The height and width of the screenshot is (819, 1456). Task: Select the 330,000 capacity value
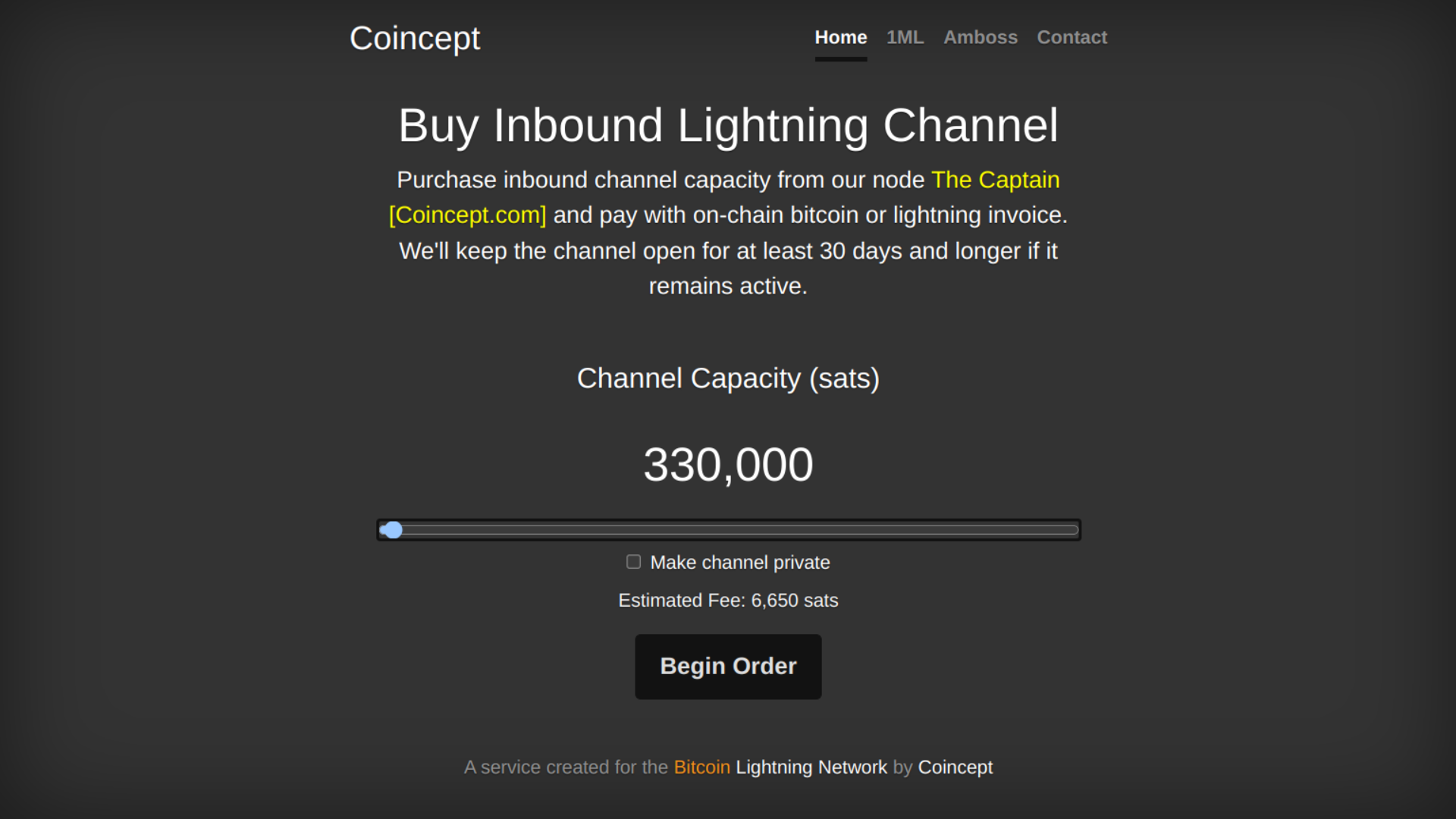(728, 464)
